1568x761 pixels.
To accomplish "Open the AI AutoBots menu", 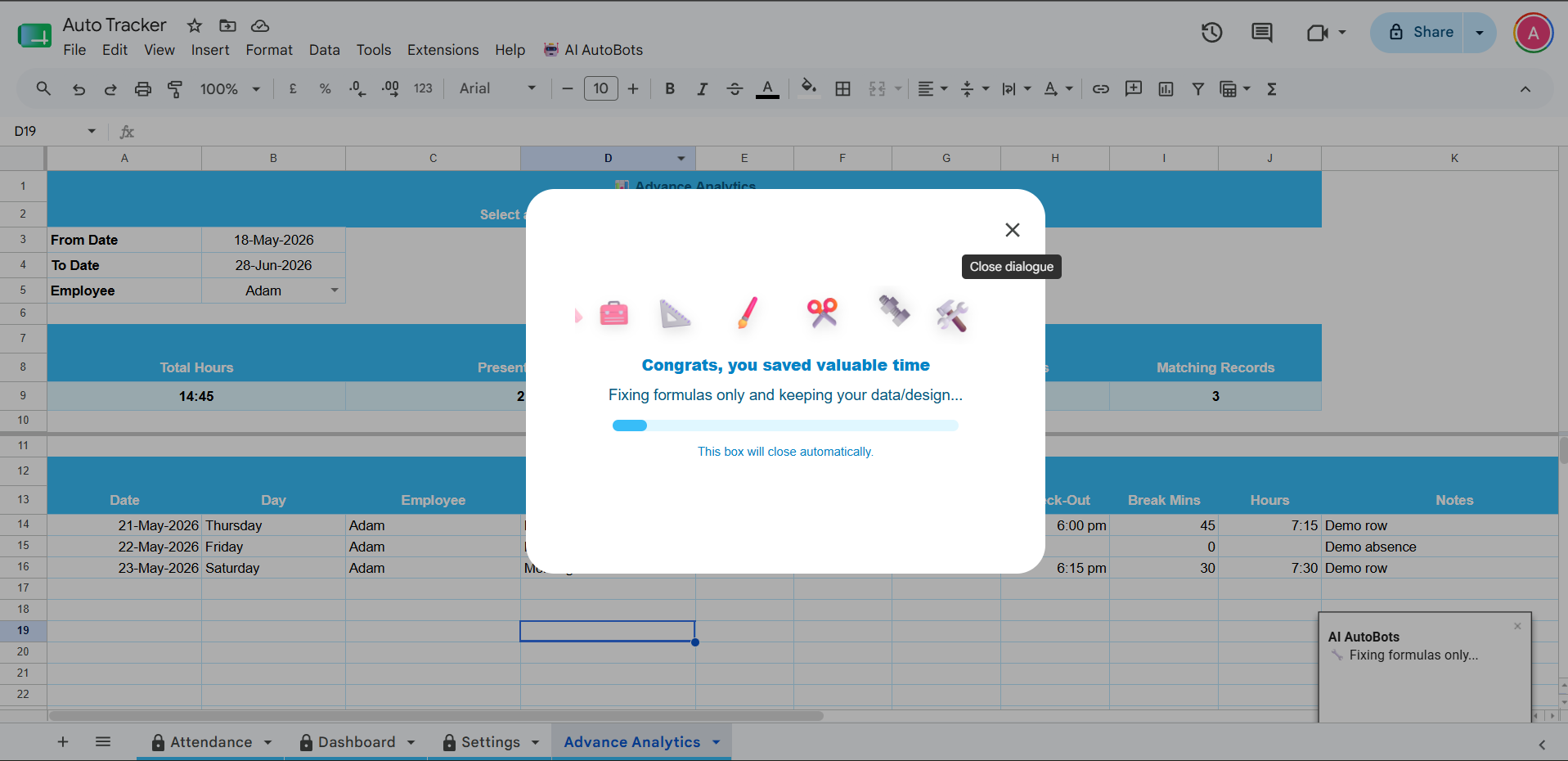I will click(x=594, y=50).
